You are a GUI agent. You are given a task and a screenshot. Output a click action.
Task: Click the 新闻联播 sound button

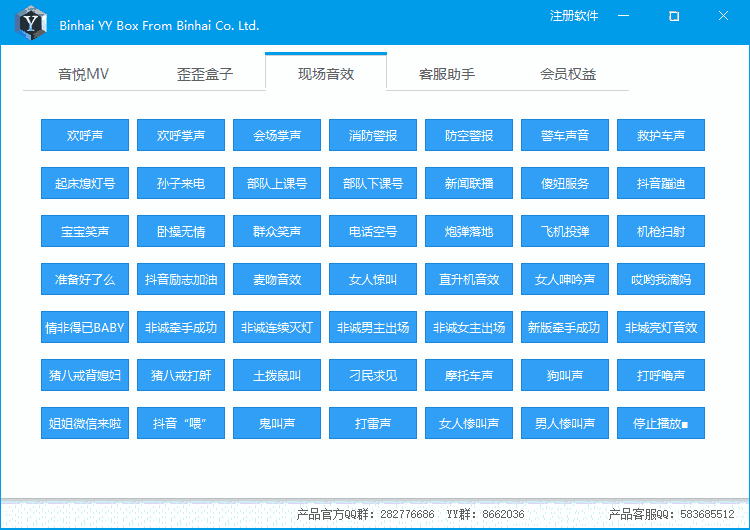pos(469,183)
